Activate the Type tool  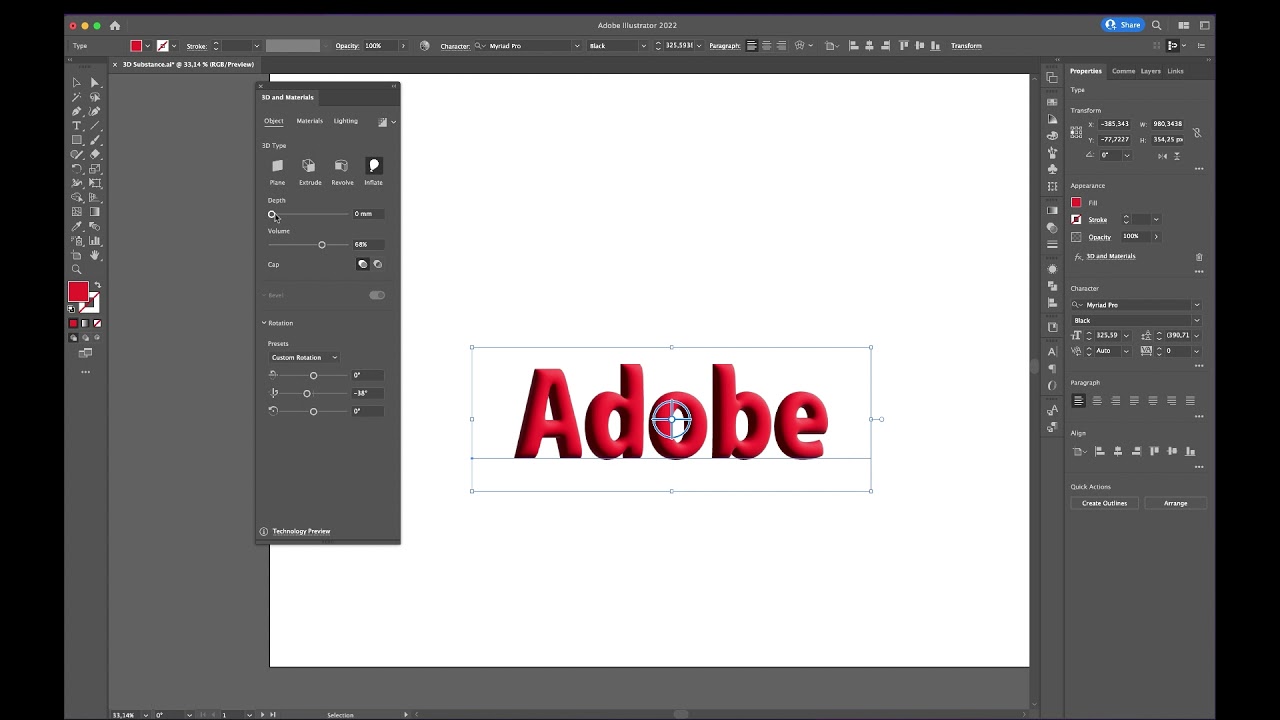(76, 126)
